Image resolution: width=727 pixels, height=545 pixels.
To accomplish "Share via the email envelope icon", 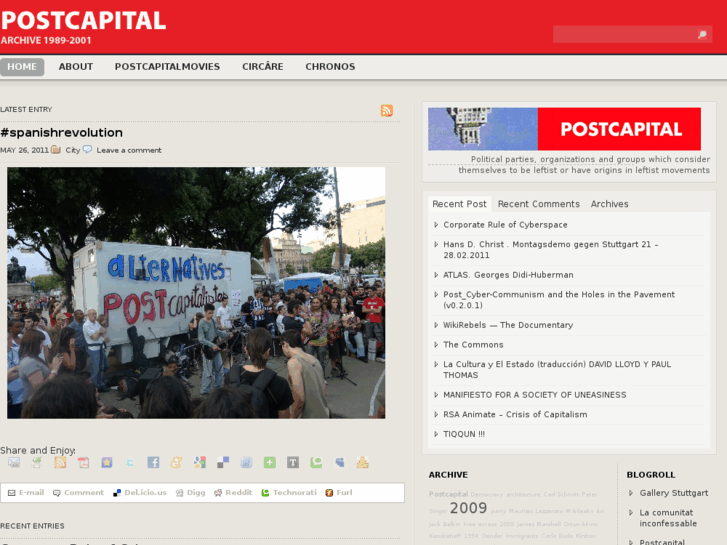I will coord(14,462).
